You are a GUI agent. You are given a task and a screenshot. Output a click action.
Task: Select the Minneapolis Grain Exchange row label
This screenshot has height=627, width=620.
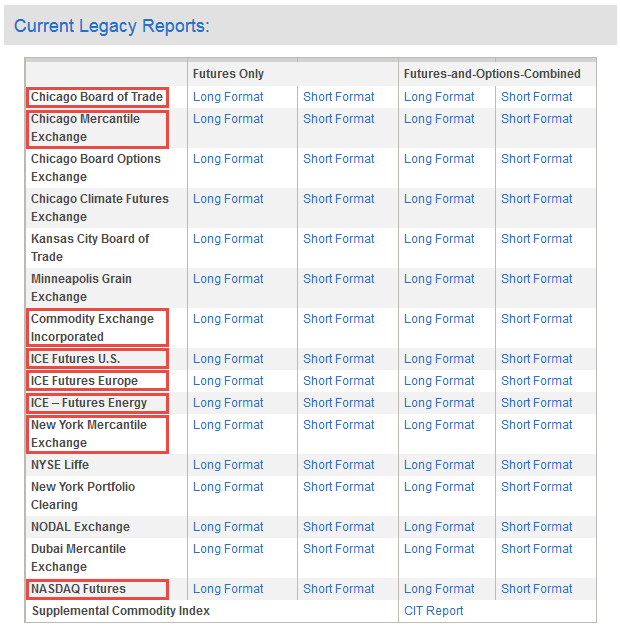click(x=81, y=288)
